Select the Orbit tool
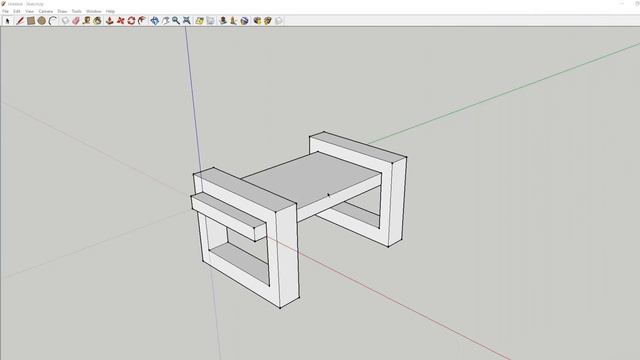Screen dimensions: 640x360 click(155, 20)
